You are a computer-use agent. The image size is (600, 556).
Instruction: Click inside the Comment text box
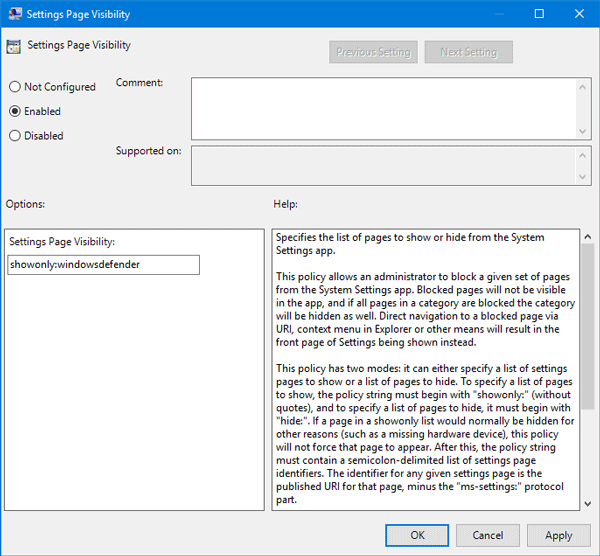point(385,108)
